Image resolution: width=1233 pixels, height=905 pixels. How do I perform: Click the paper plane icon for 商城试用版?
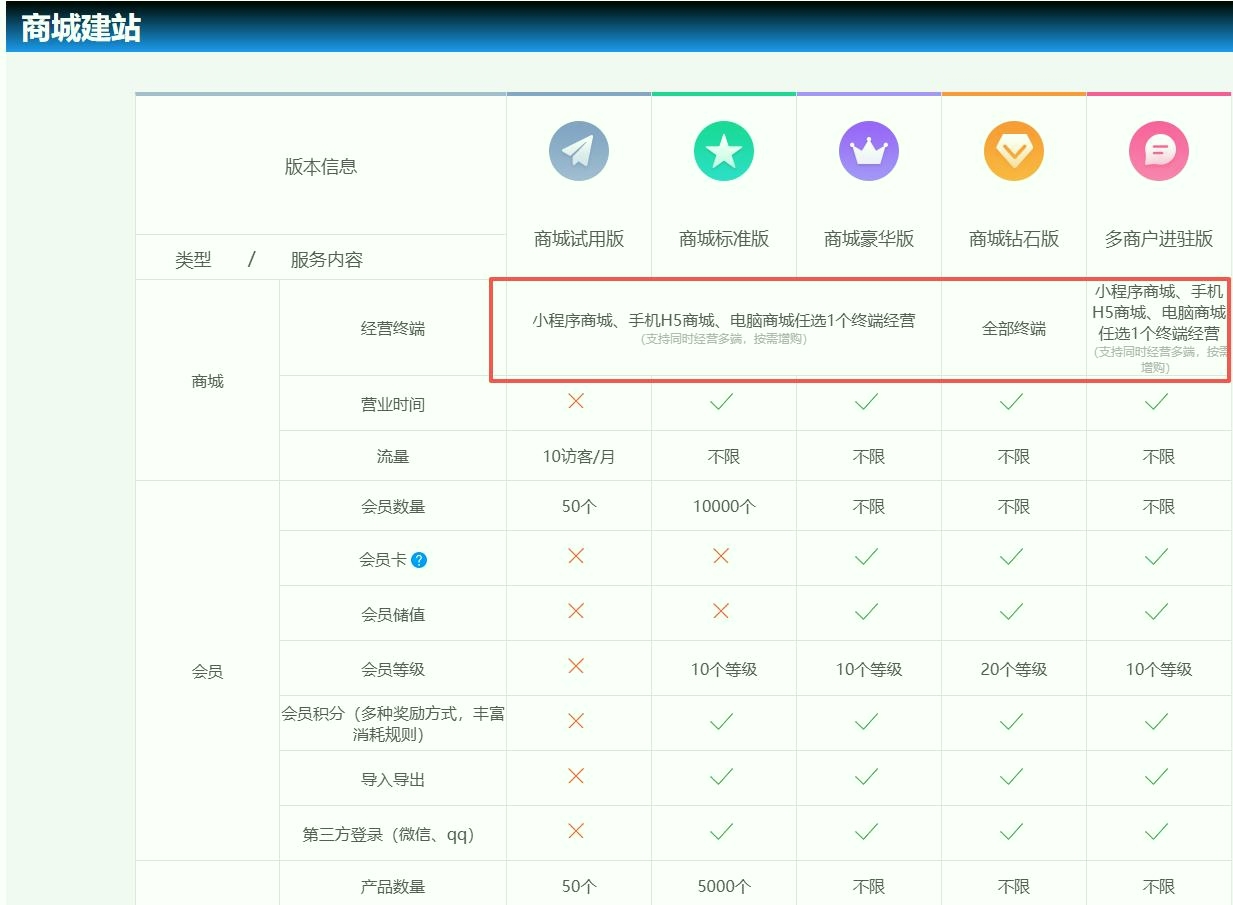pos(578,151)
